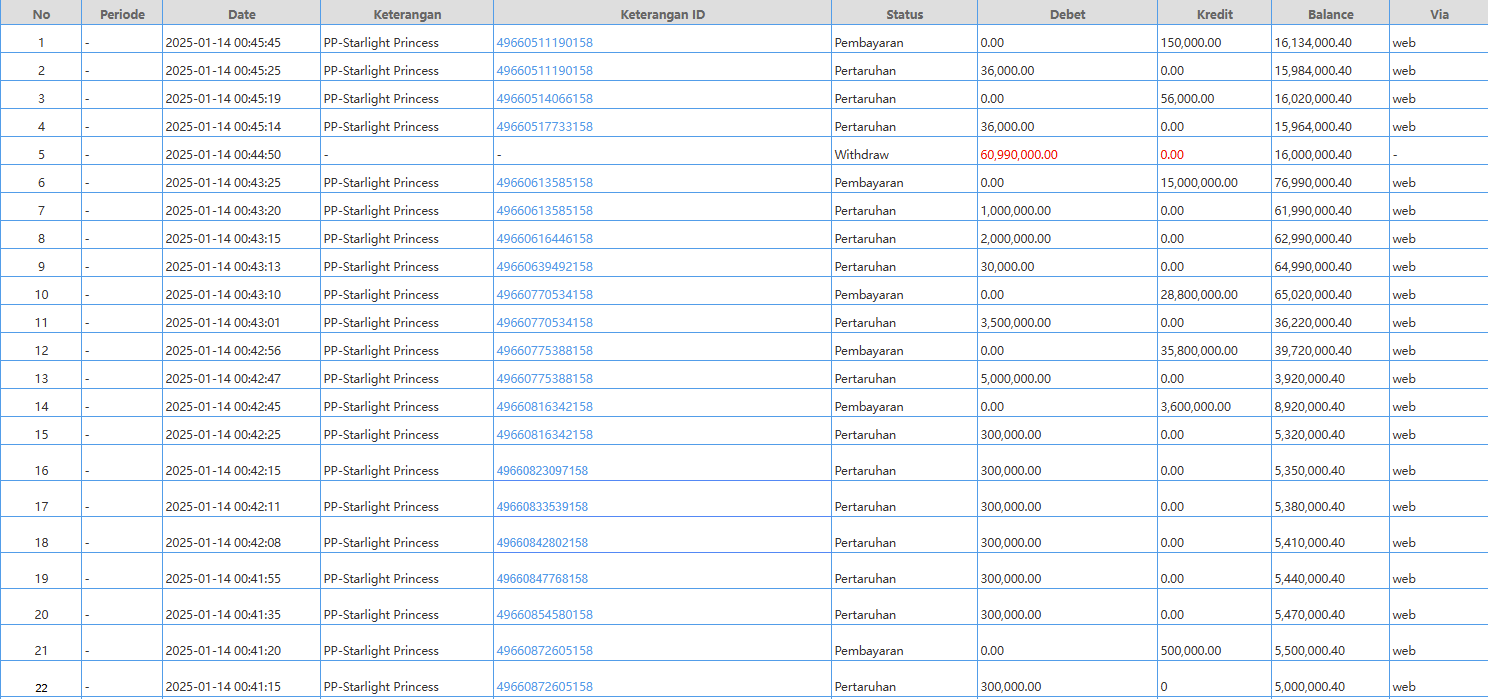
Task: Click the Kredit column header
Action: (1214, 15)
